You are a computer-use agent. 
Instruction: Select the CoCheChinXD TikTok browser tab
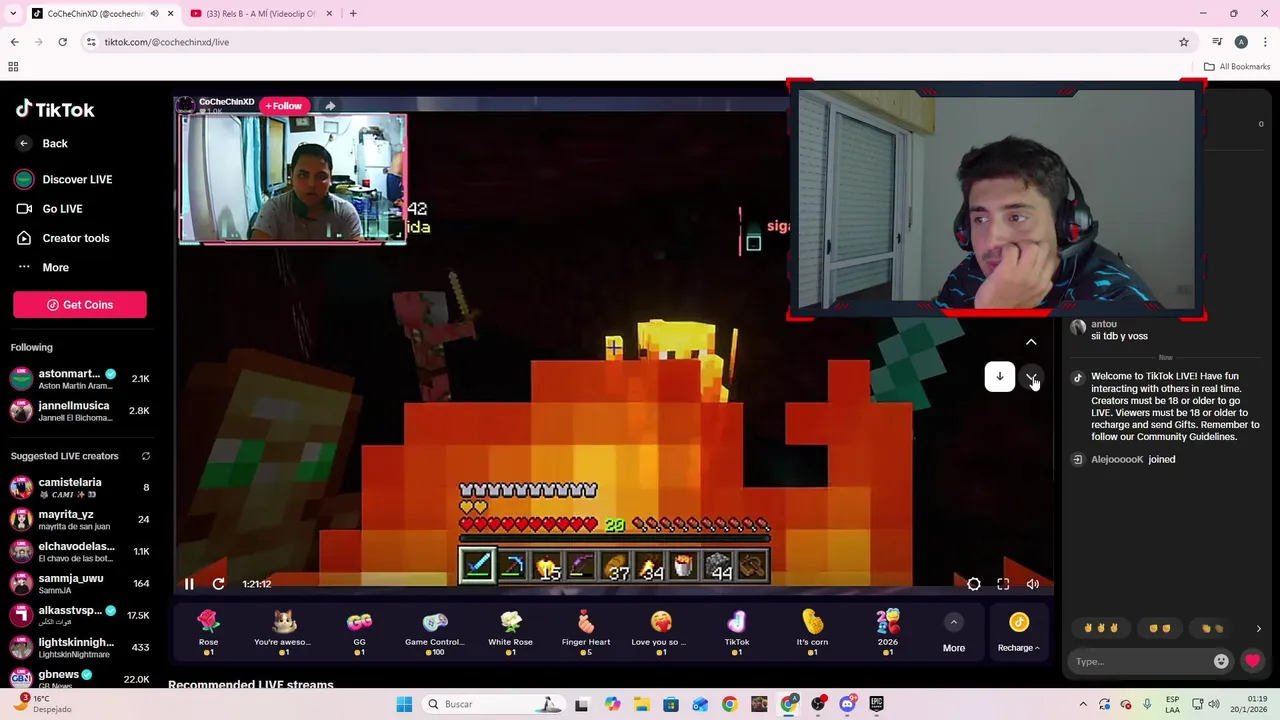pos(95,14)
